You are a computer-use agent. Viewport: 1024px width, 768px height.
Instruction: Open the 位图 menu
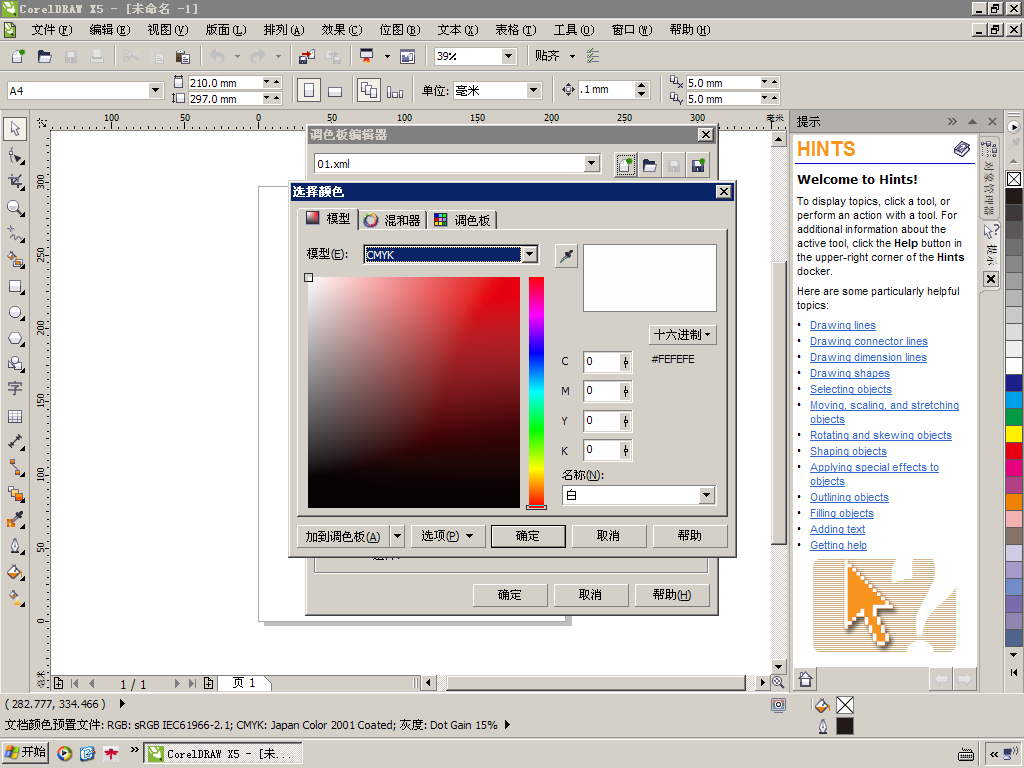400,30
